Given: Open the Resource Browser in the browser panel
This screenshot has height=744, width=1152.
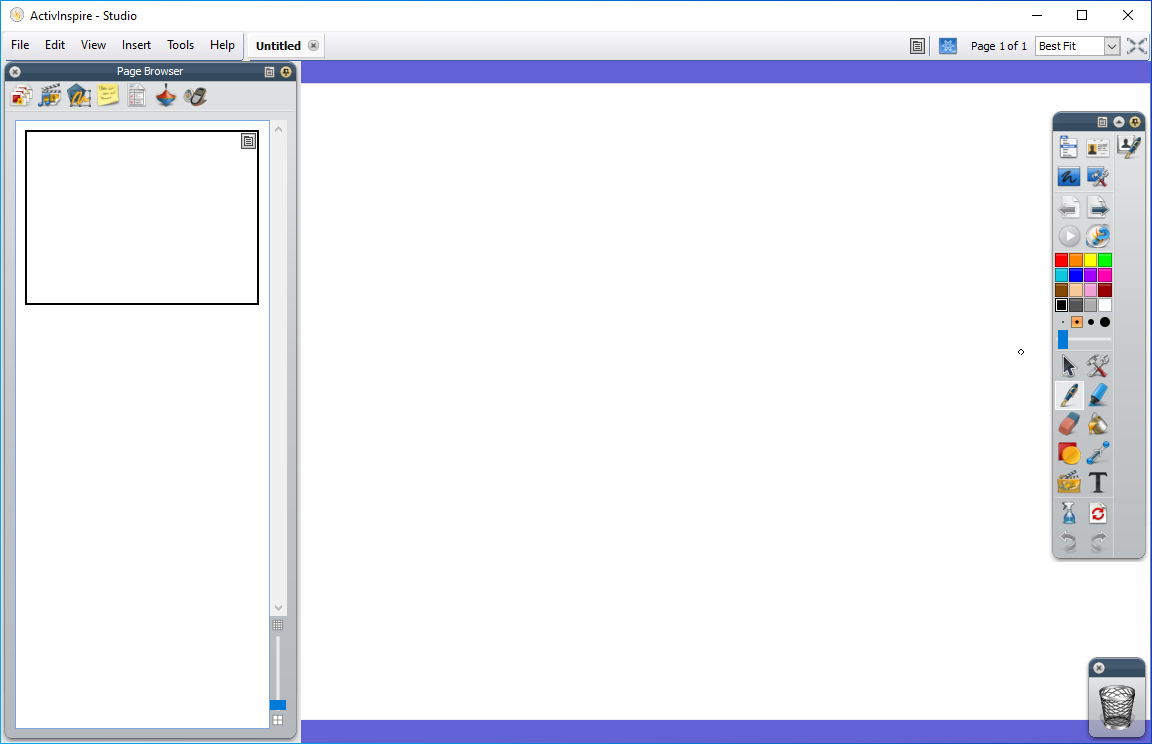Looking at the screenshot, I should click(50, 96).
